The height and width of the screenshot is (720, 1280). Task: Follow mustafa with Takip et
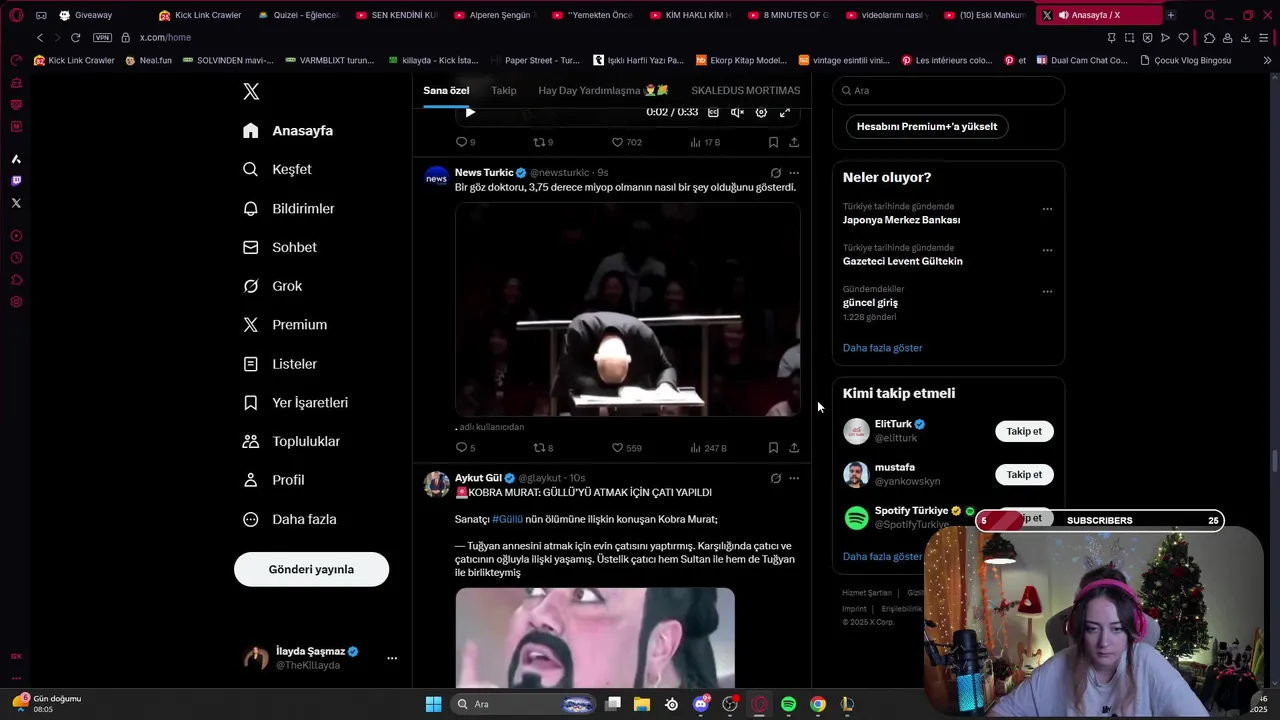[x=1024, y=475]
